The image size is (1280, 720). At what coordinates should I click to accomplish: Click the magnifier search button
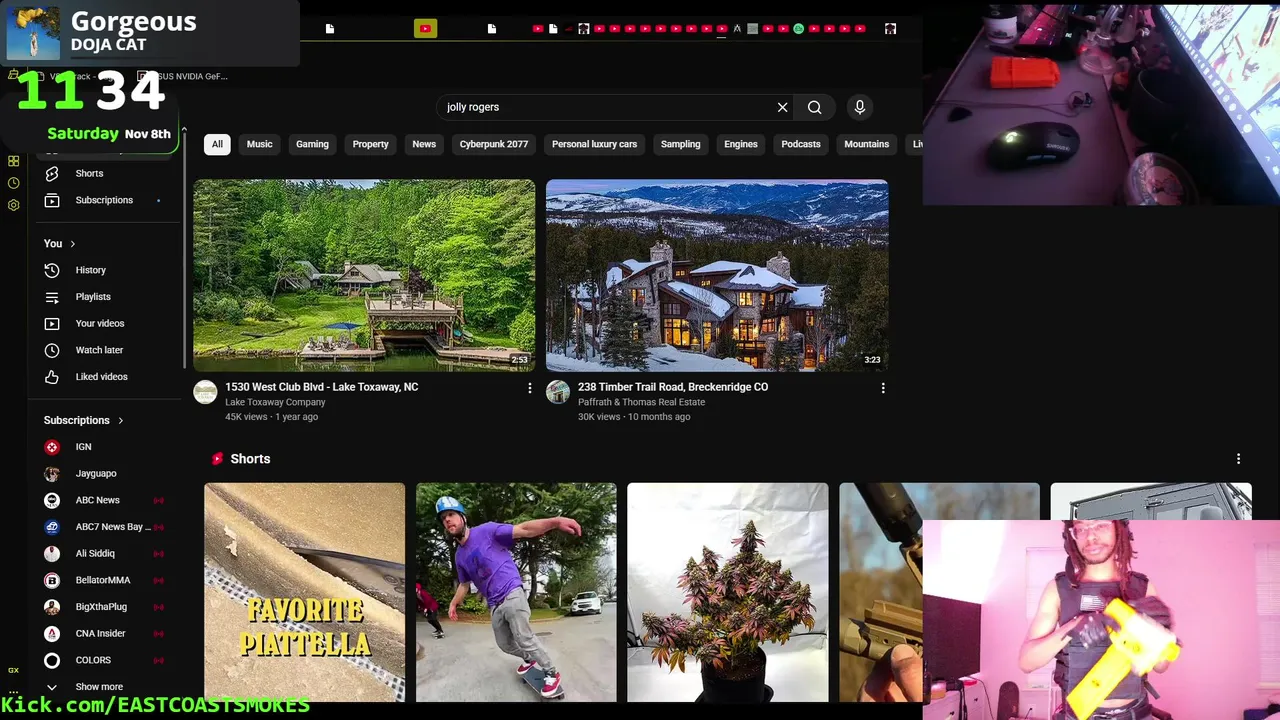tap(814, 107)
